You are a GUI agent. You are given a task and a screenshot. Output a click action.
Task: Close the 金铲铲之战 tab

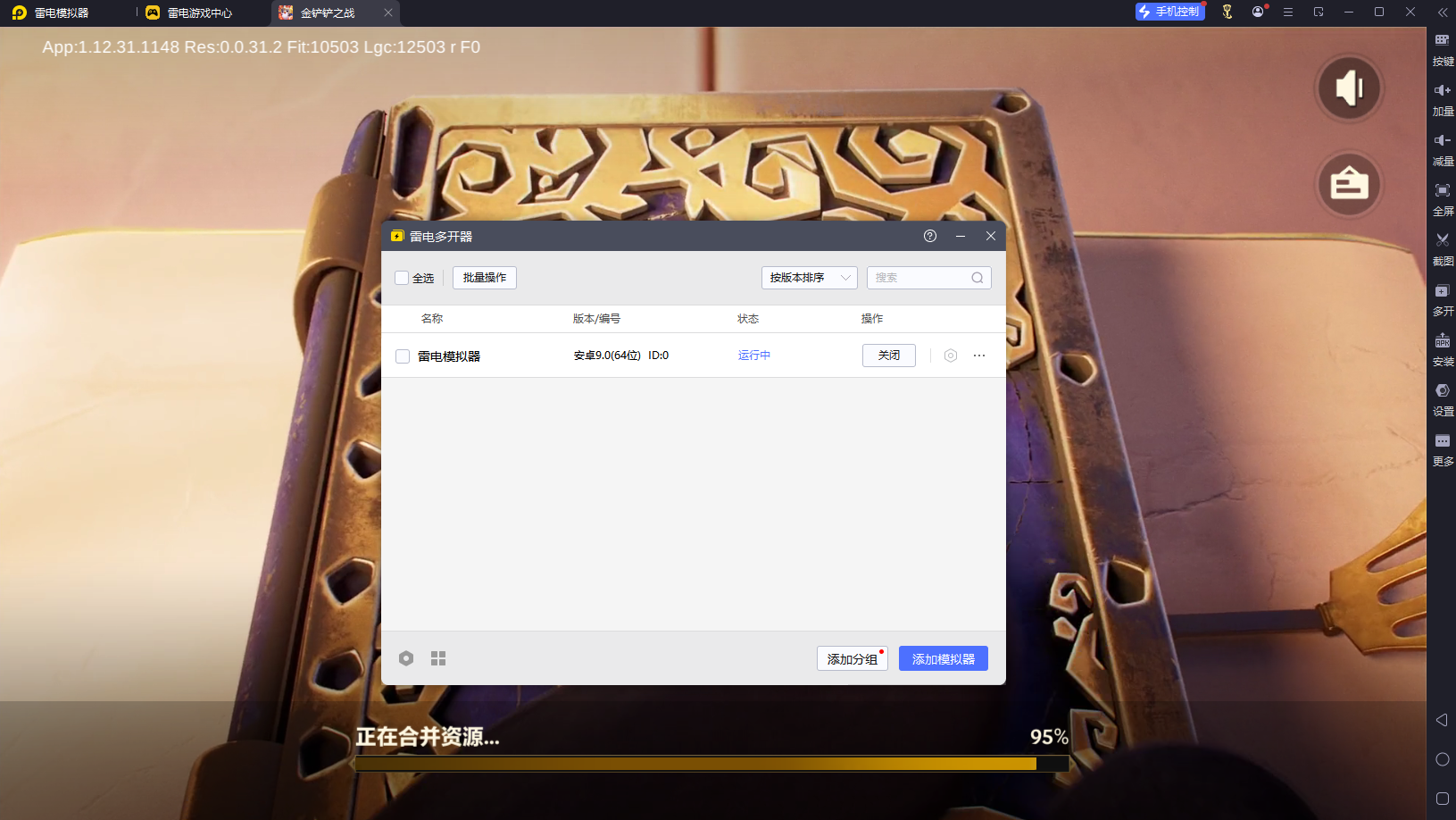point(388,13)
